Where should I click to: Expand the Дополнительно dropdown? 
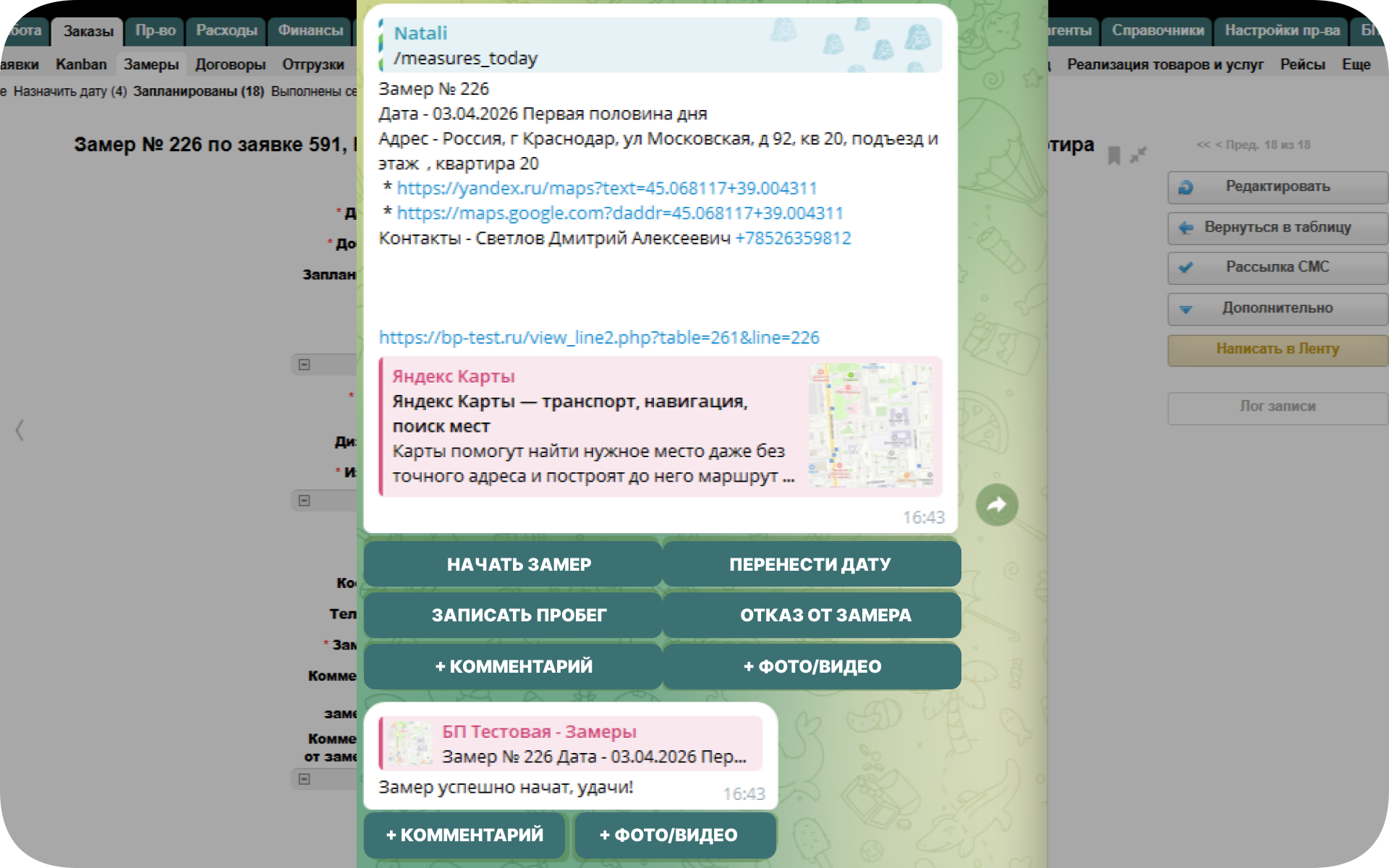tap(1277, 309)
